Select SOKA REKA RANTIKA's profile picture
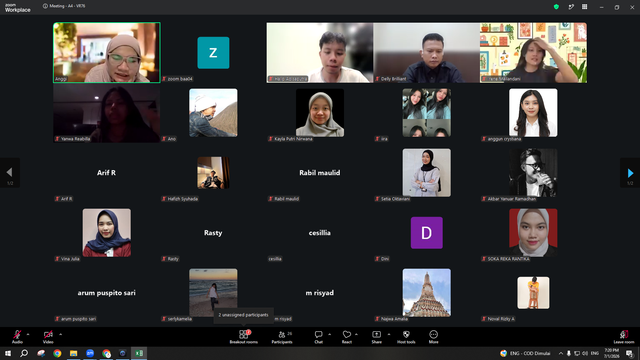Image resolution: width=640 pixels, height=360 pixels. (x=533, y=233)
